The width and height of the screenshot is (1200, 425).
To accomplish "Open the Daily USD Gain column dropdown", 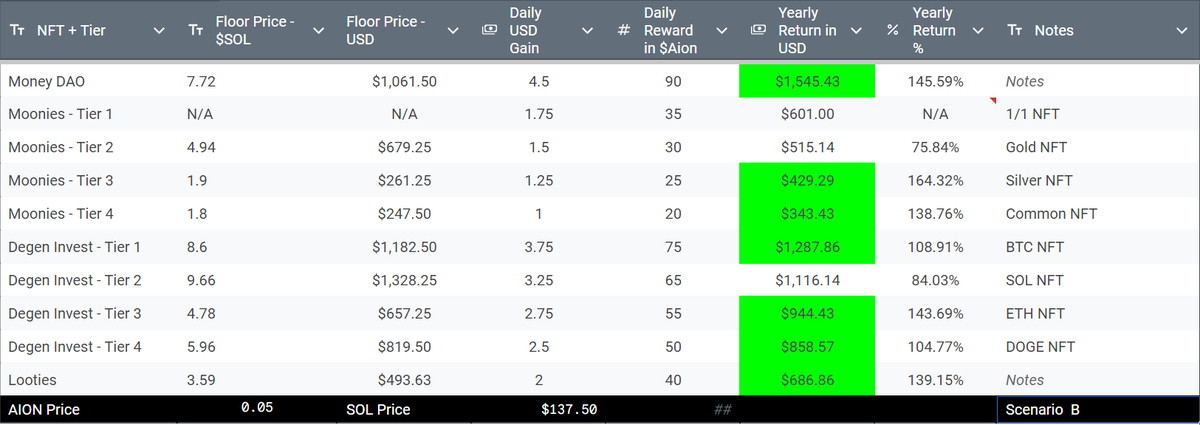I will pos(588,31).
